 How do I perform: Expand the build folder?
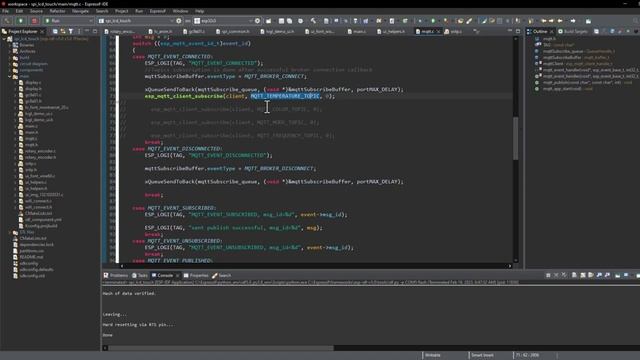tap(10, 58)
